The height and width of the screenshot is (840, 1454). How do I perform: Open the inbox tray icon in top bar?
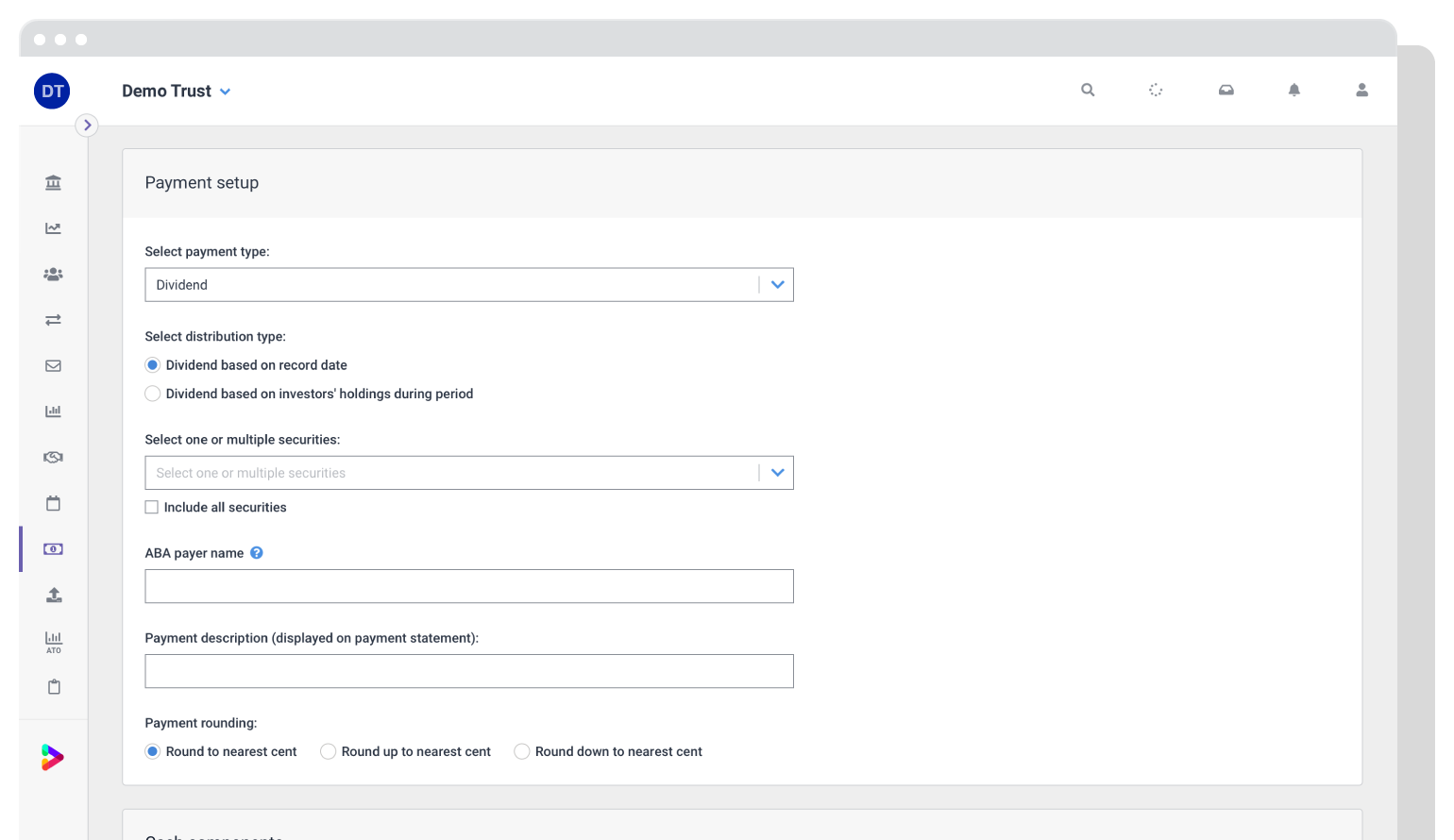coord(1226,90)
